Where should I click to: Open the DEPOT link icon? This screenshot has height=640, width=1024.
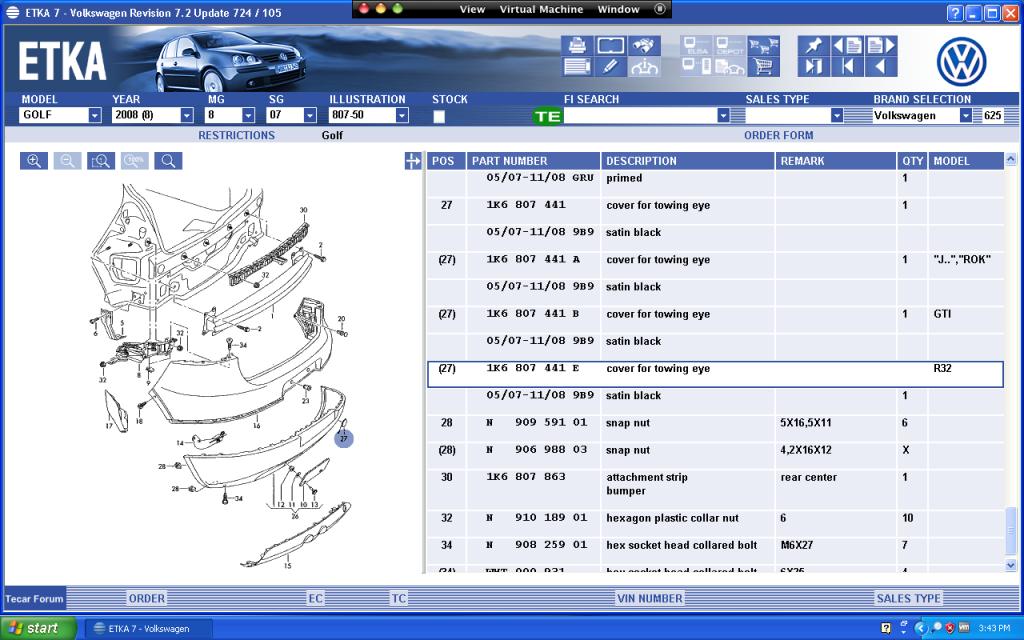click(x=730, y=46)
